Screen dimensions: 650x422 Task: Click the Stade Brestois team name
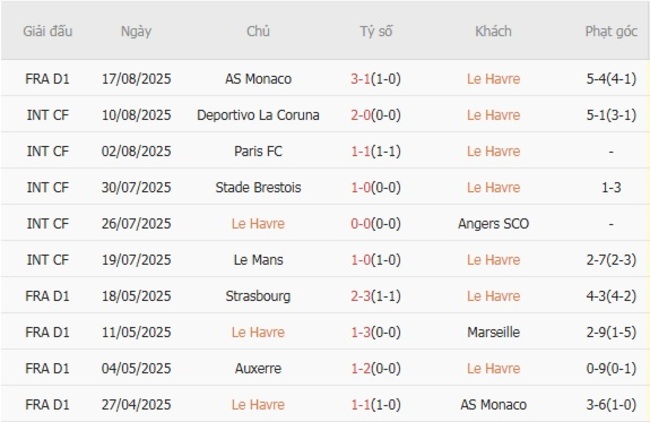(x=258, y=187)
